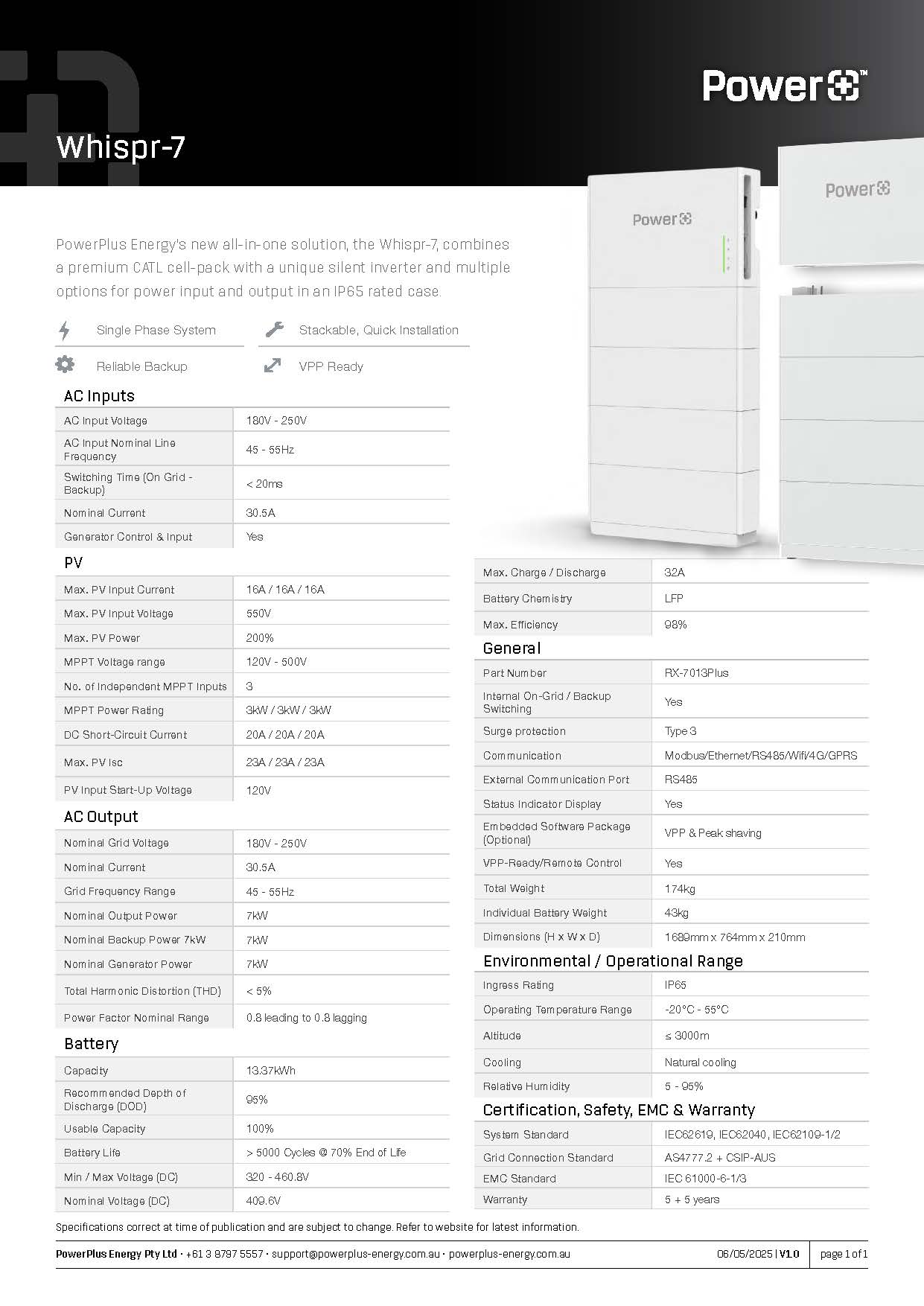Click the LFP battery chemistry value
Viewport: 924px width, 1306px height.
pos(674,599)
